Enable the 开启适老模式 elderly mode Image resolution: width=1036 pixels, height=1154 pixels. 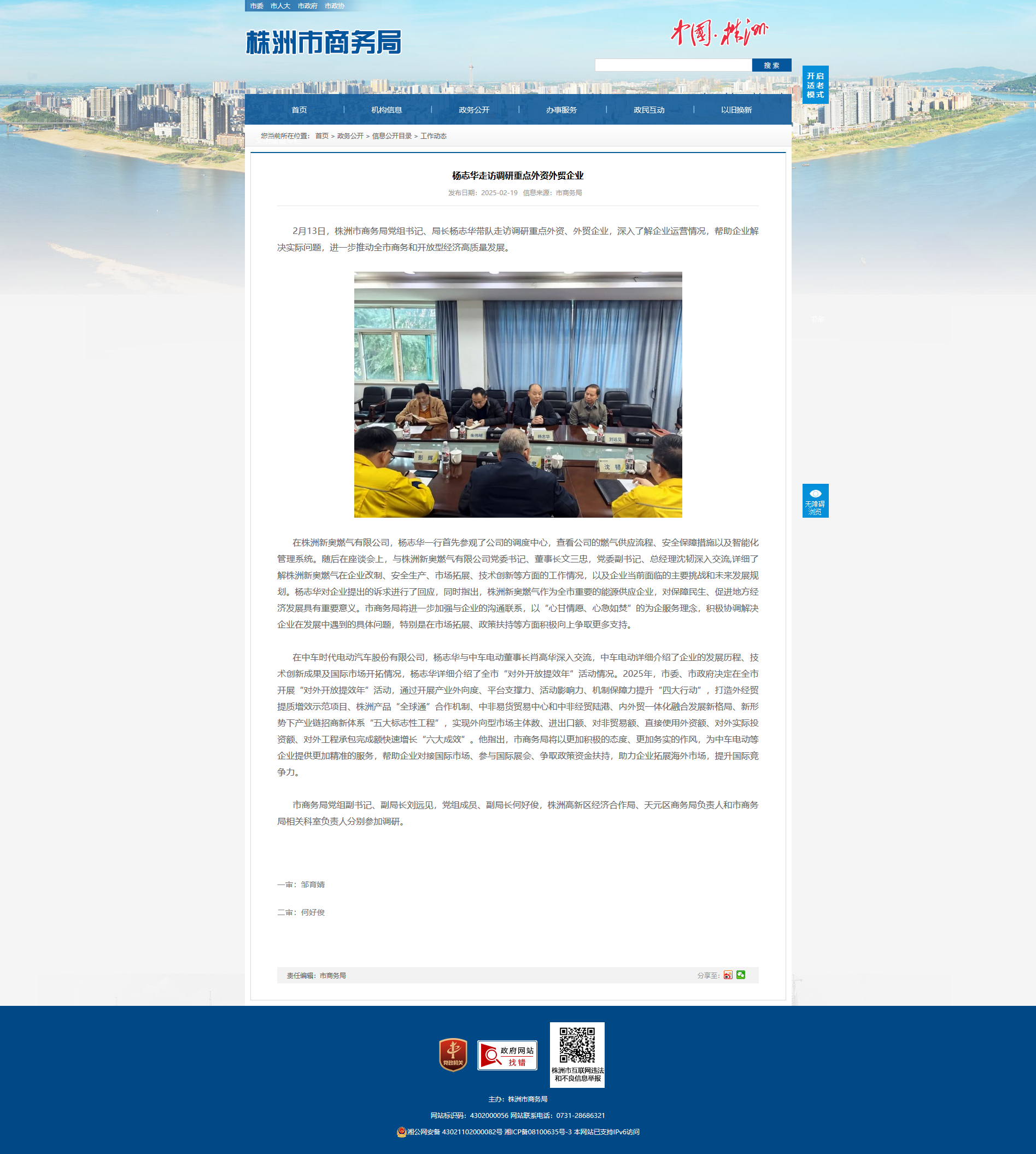[815, 85]
